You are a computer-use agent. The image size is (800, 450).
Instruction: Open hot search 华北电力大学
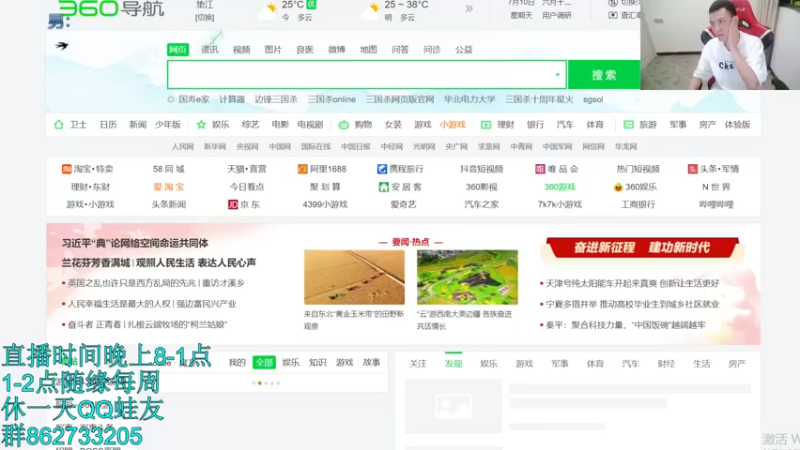point(469,99)
